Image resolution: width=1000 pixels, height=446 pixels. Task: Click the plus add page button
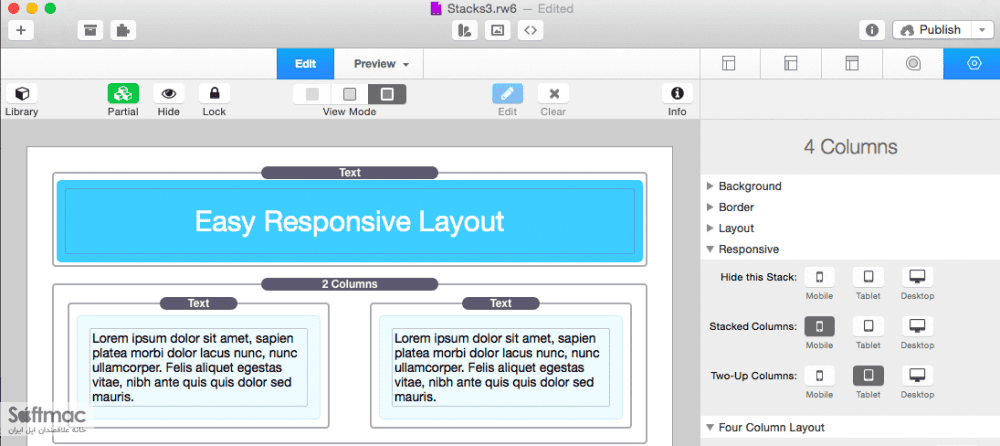tap(21, 30)
